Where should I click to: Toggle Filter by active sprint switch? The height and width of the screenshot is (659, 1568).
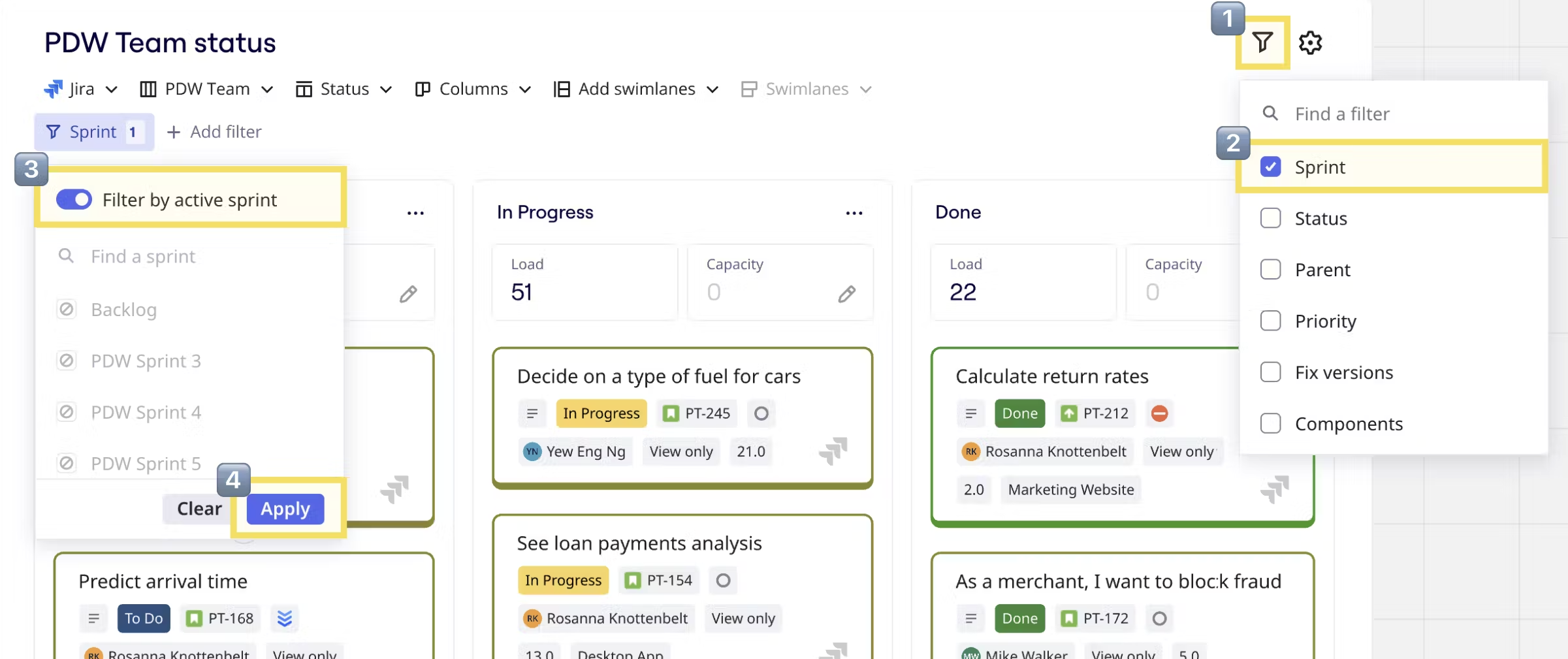(x=74, y=200)
